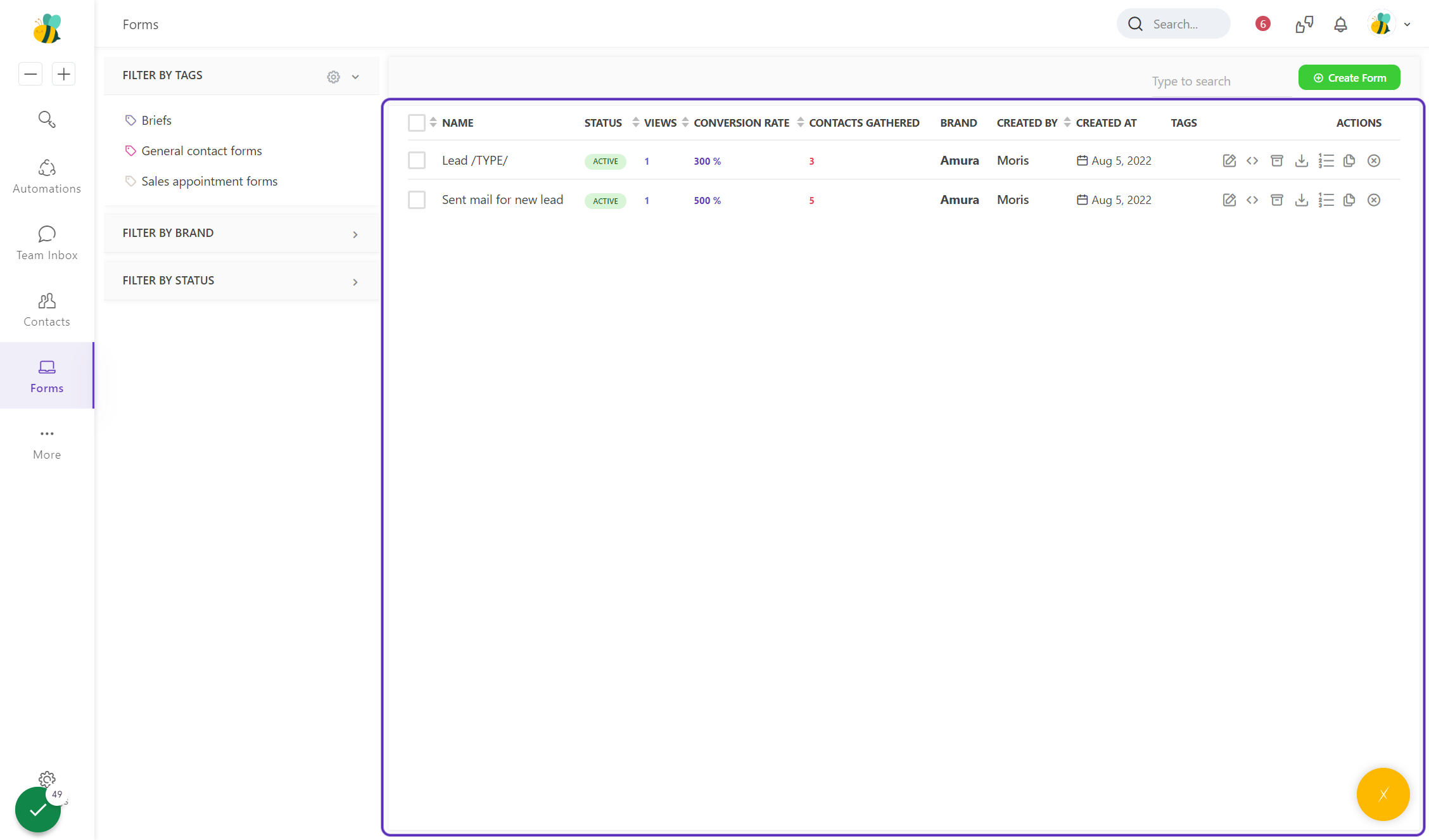Viewport: 1429px width, 840px height.
Task: Open tag settings gear in Filter by Tags
Action: point(333,77)
